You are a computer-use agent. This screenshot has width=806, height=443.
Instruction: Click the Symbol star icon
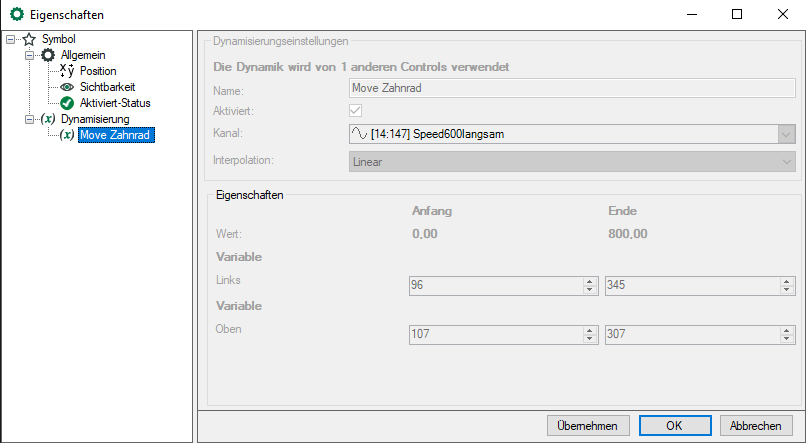(x=29, y=39)
